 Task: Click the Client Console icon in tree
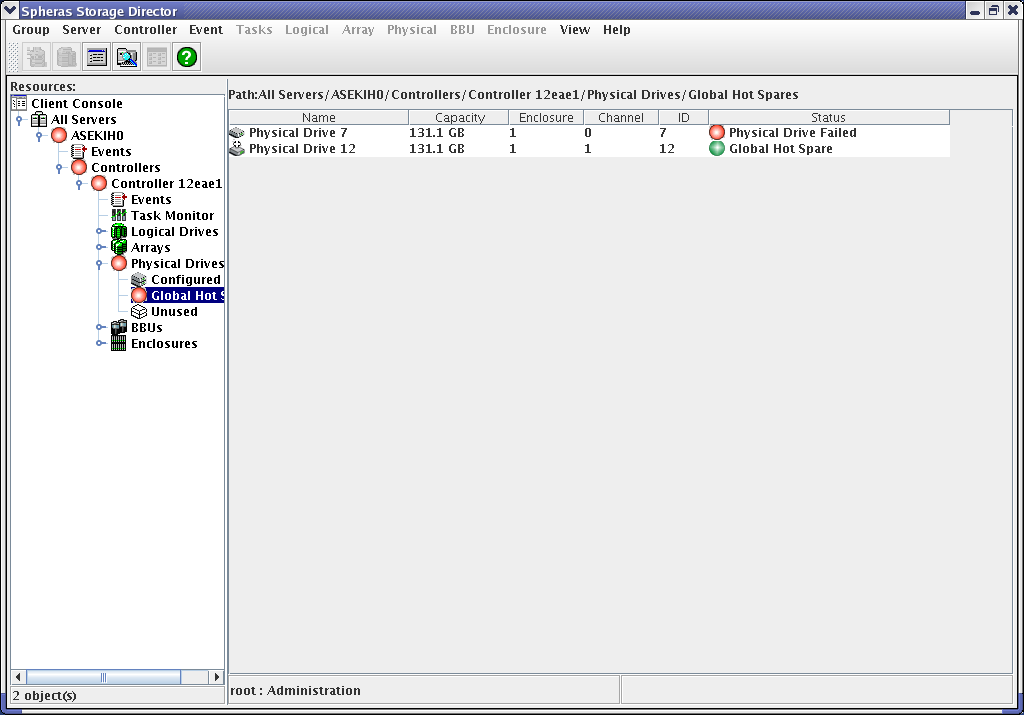point(19,104)
